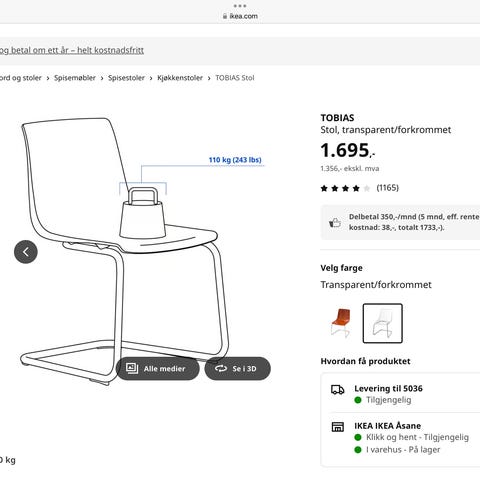This screenshot has height=480, width=480.
Task: Click the three dots above address bar
Action: tap(240, 6)
